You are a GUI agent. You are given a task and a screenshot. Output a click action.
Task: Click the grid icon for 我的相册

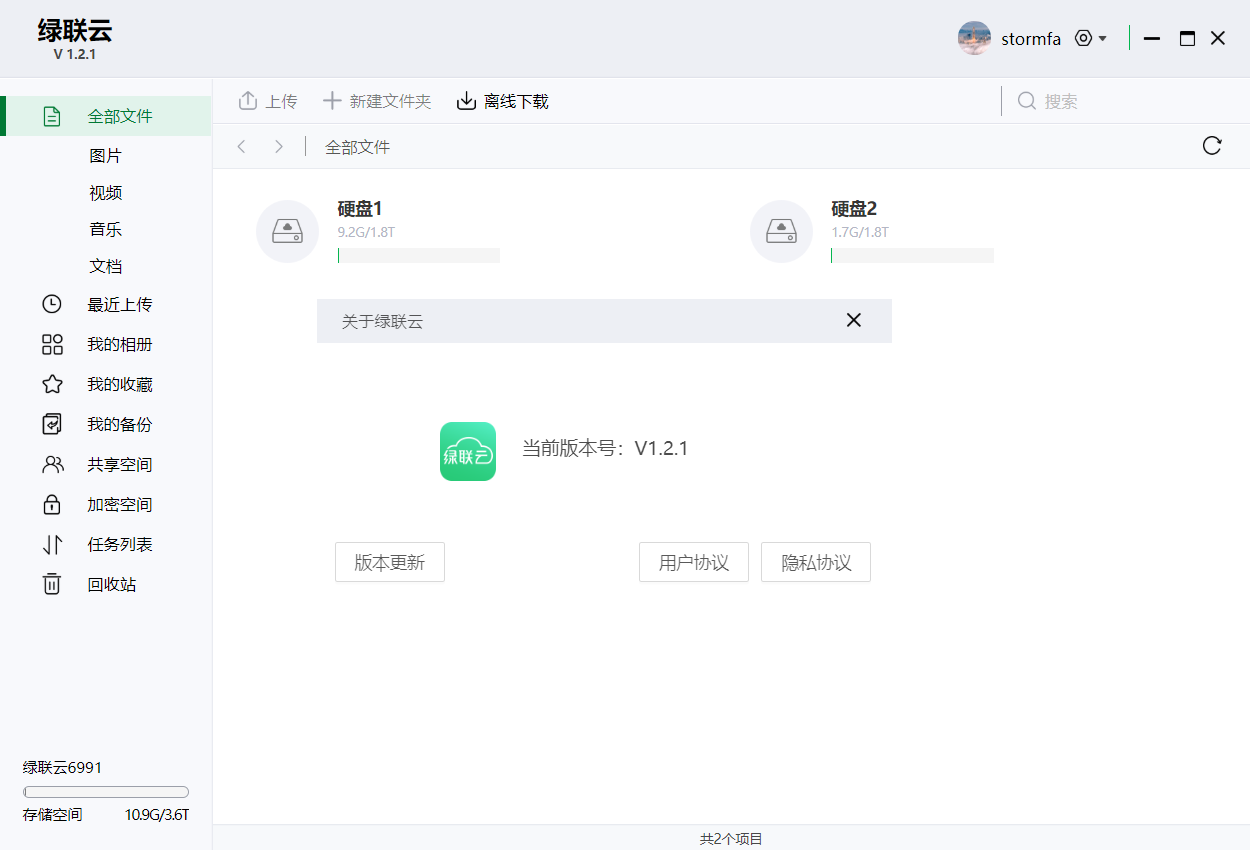tap(52, 344)
